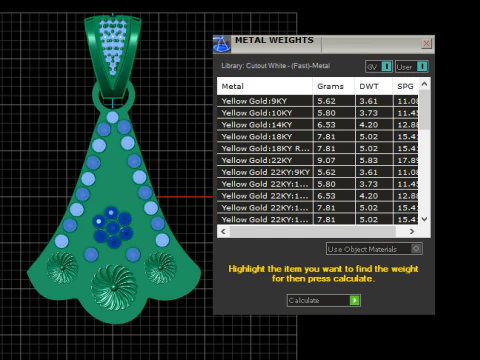Click the table scroll down arrow
The image size is (480, 360).
point(424,219)
